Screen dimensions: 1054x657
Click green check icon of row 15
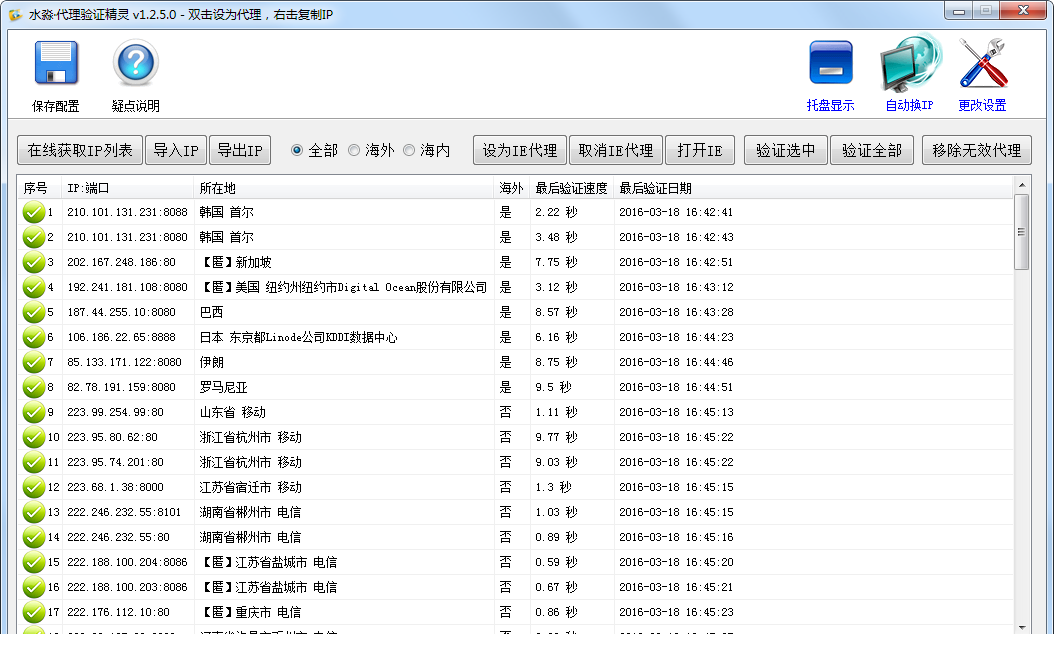pos(34,562)
